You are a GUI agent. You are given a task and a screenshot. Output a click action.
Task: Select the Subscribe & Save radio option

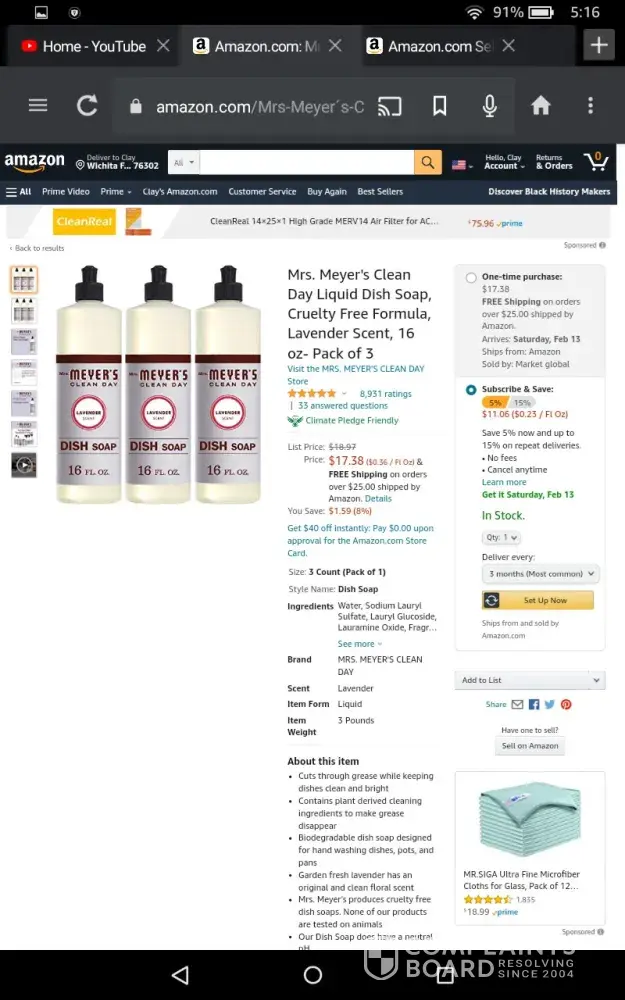(471, 390)
